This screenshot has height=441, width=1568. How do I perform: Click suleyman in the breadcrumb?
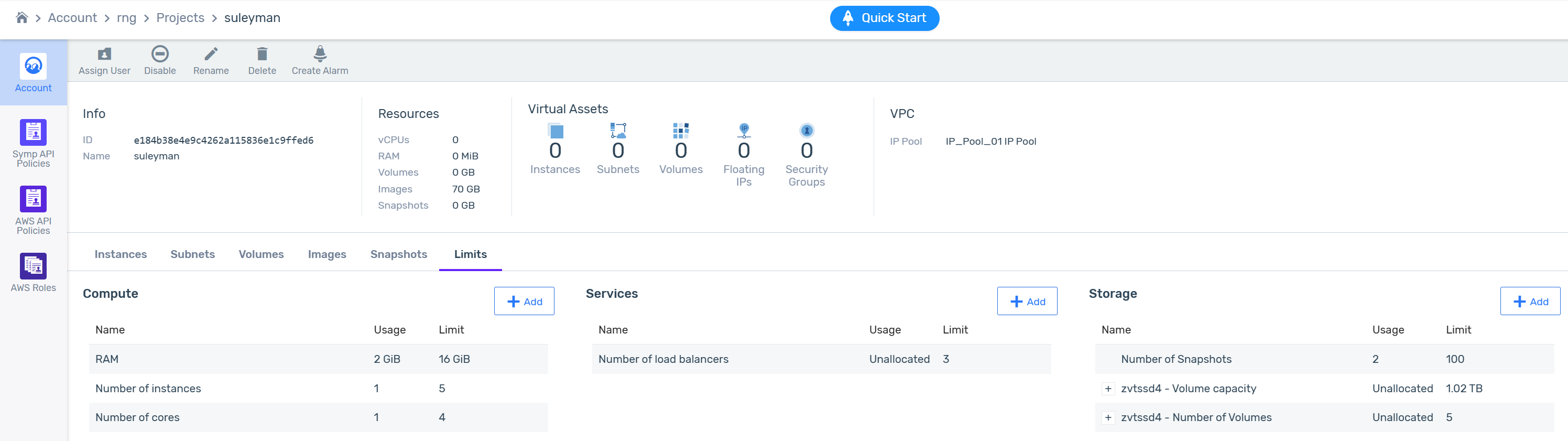coord(252,18)
